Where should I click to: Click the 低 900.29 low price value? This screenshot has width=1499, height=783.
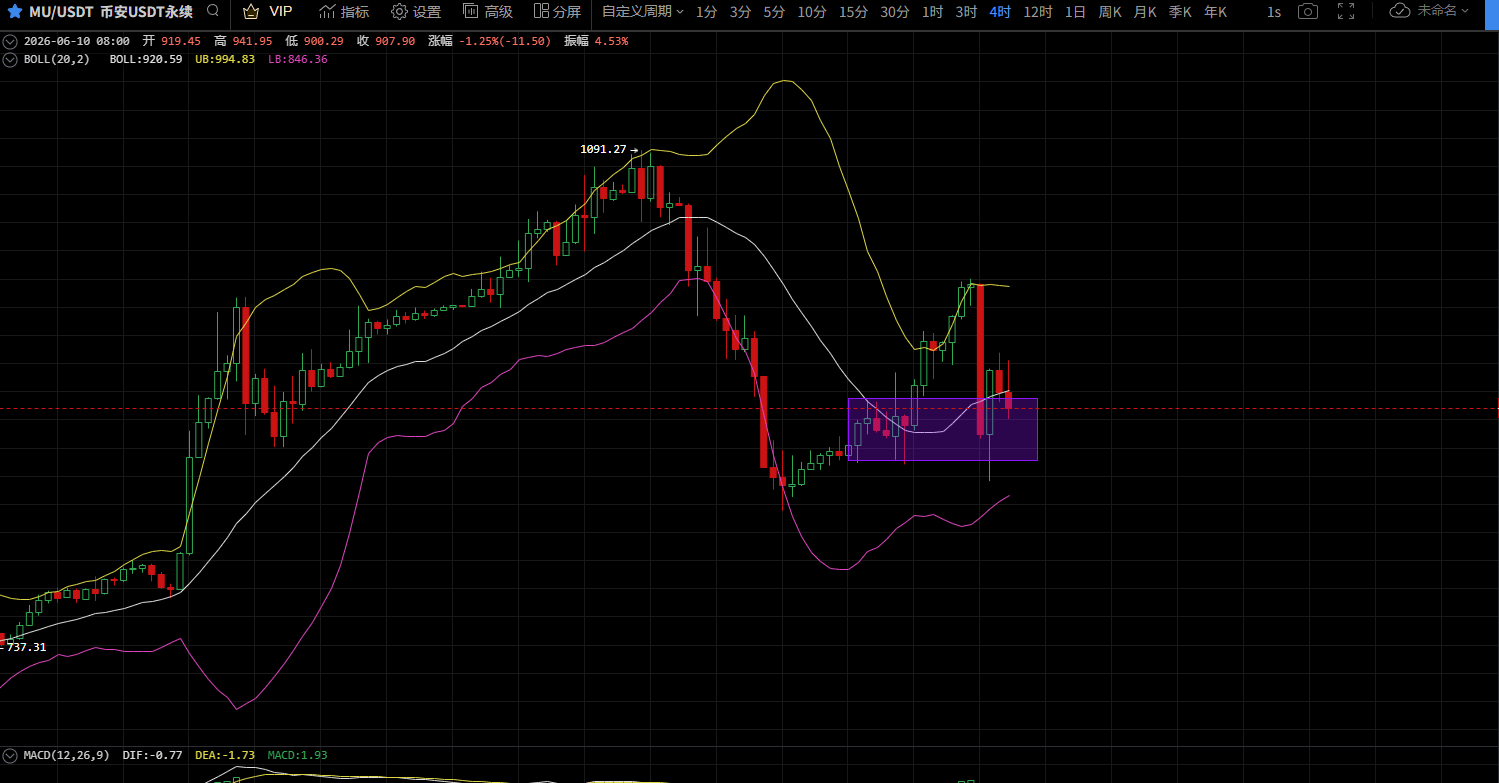(x=314, y=41)
